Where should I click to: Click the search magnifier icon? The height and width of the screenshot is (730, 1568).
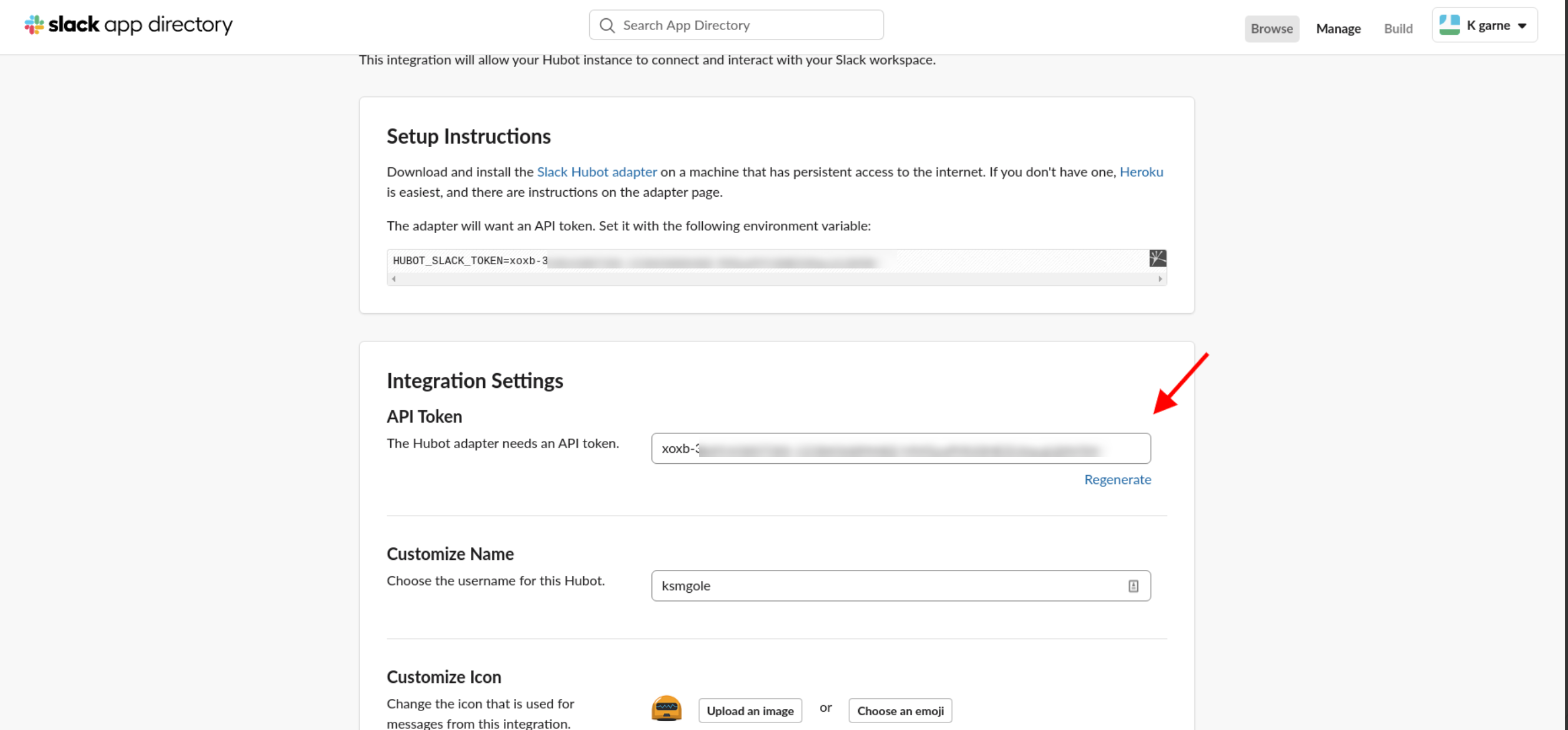click(x=607, y=25)
